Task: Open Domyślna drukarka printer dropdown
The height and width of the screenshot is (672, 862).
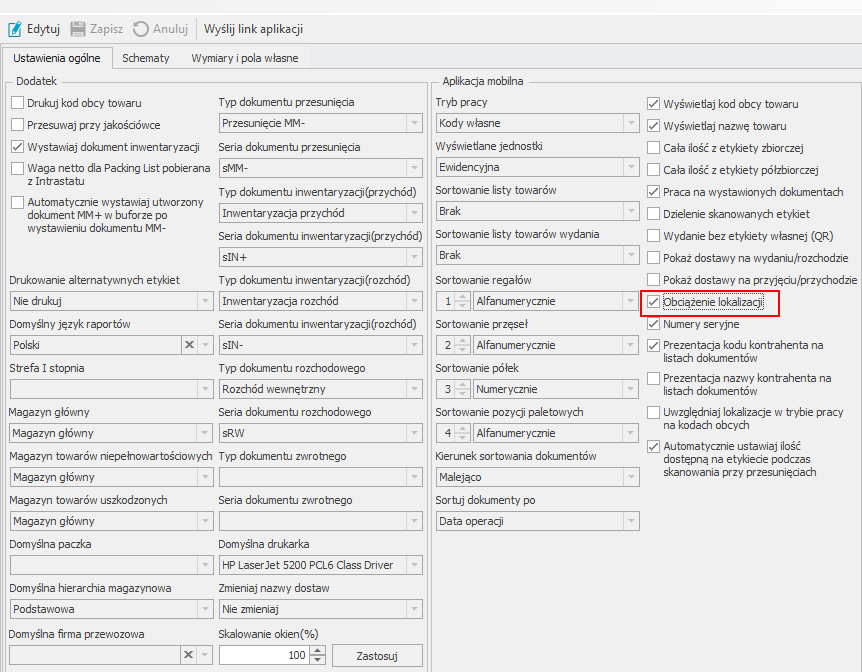Action: pyautogui.click(x=413, y=565)
